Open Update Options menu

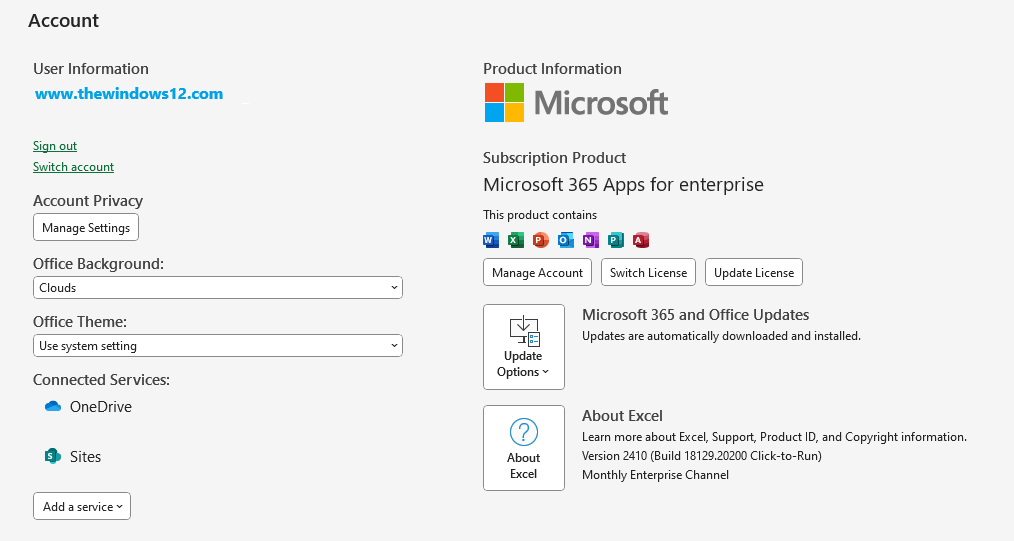524,347
